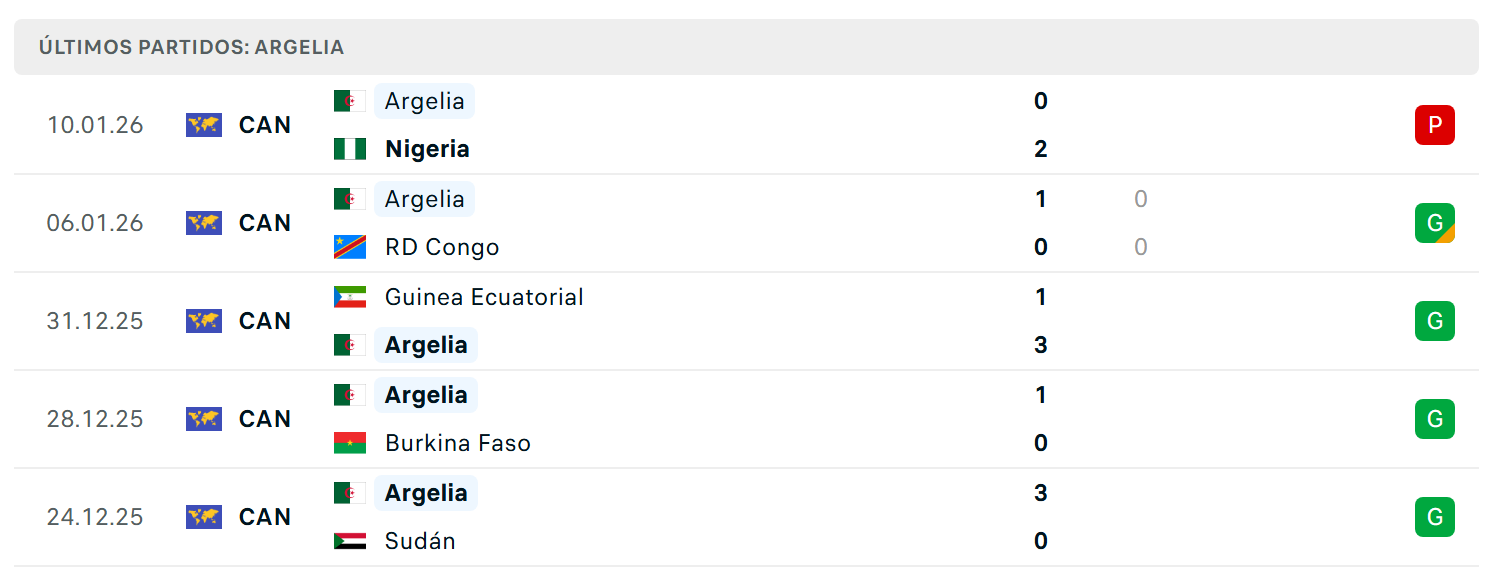Open the Sudán team link
Viewport: 1496px width, 584px height.
(x=420, y=541)
